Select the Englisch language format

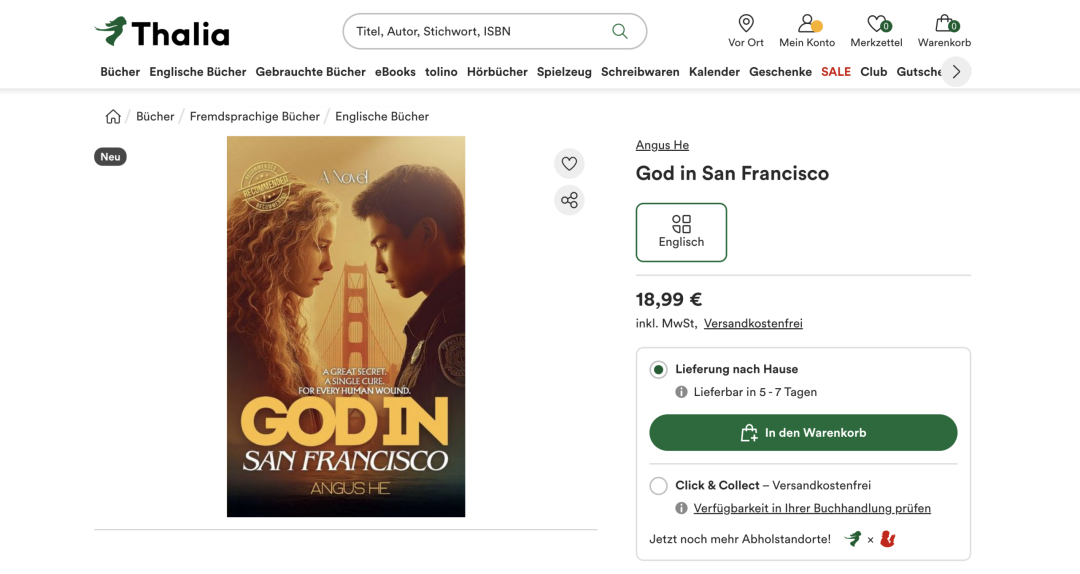(681, 232)
